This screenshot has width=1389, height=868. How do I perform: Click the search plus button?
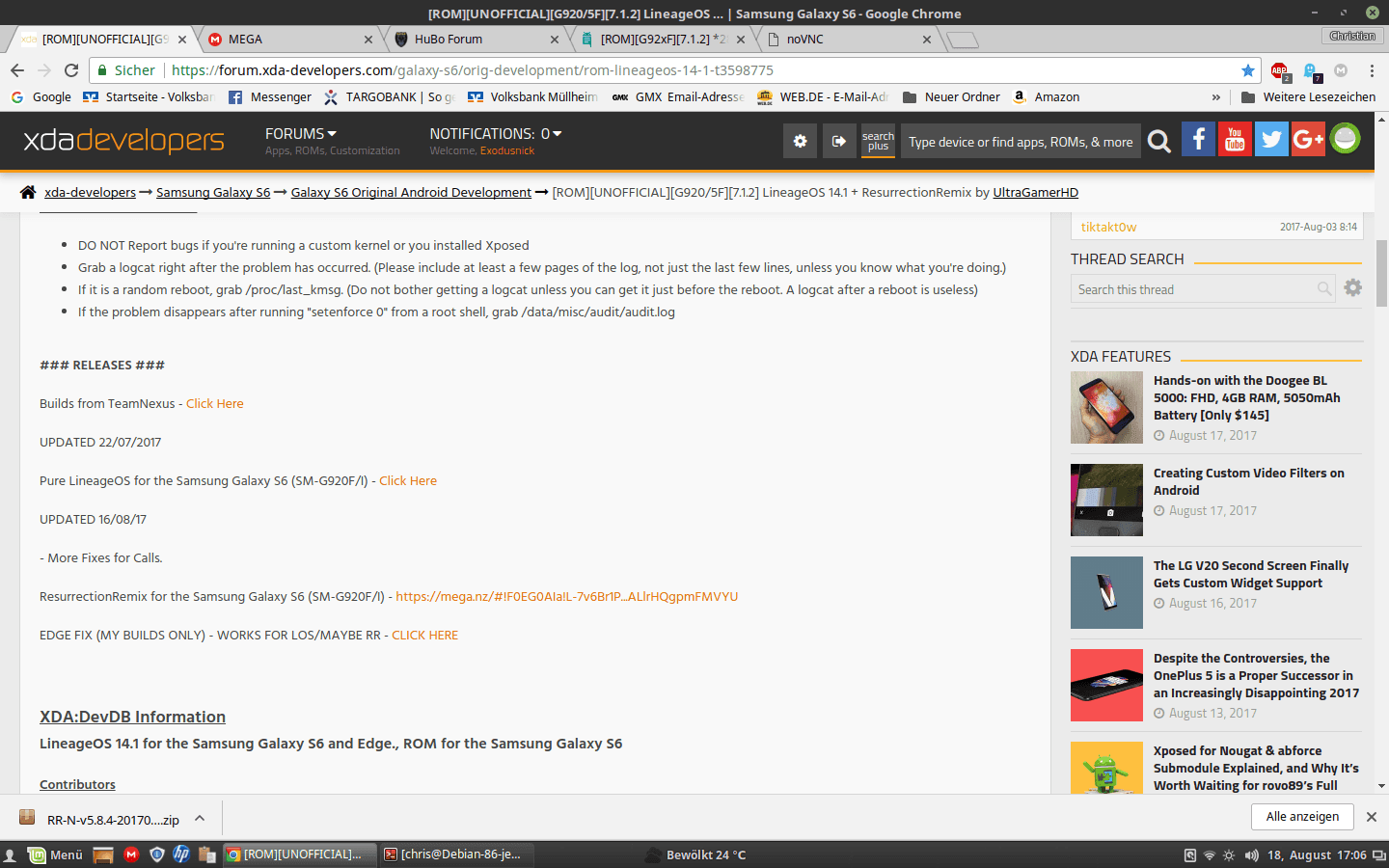point(878,141)
